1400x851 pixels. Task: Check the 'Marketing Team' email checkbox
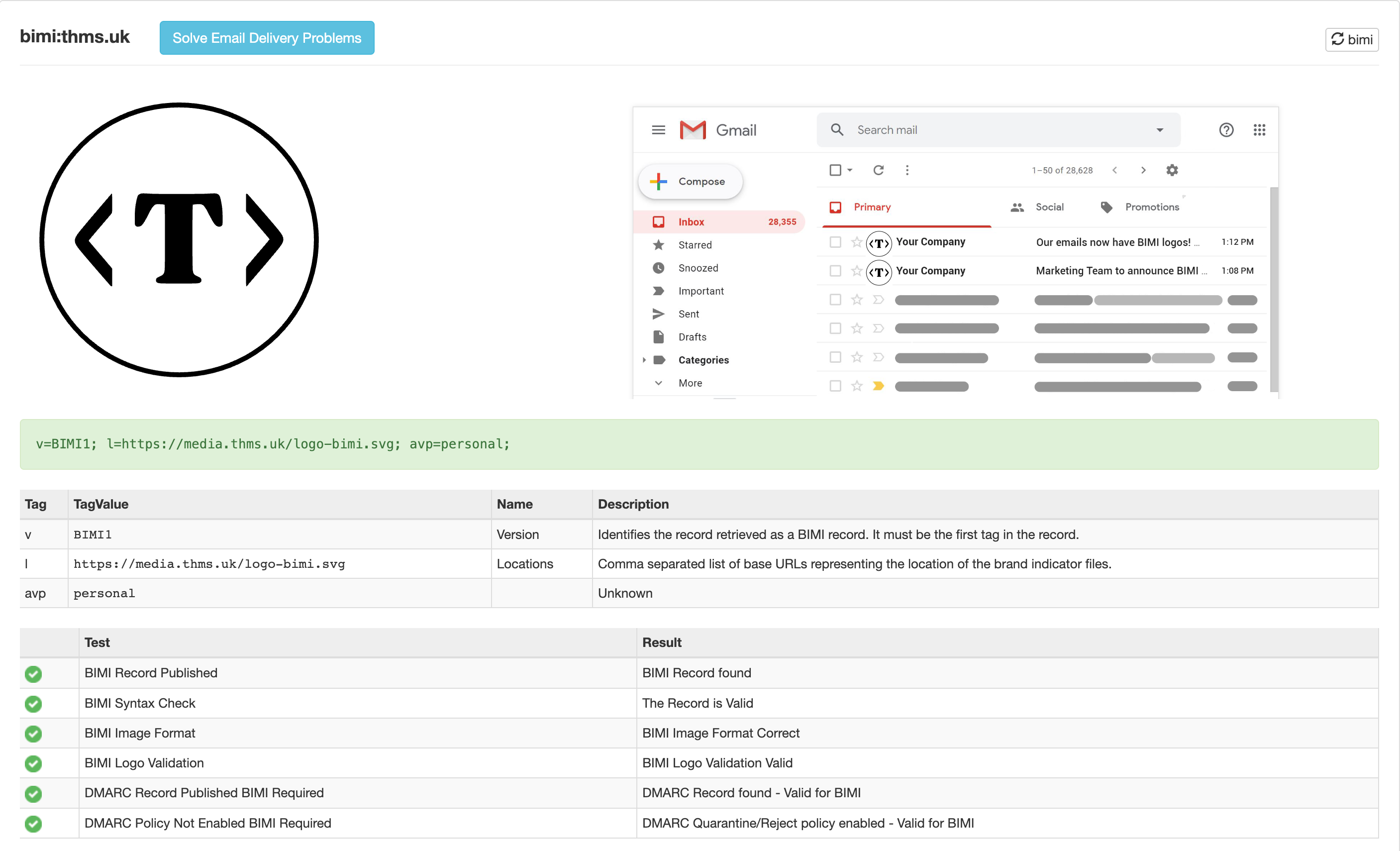835,271
